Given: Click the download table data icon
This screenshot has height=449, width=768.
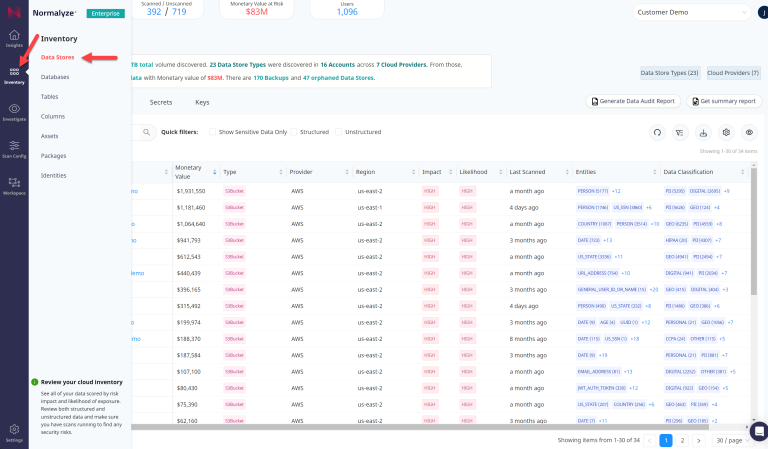Looking at the screenshot, I should tap(703, 132).
